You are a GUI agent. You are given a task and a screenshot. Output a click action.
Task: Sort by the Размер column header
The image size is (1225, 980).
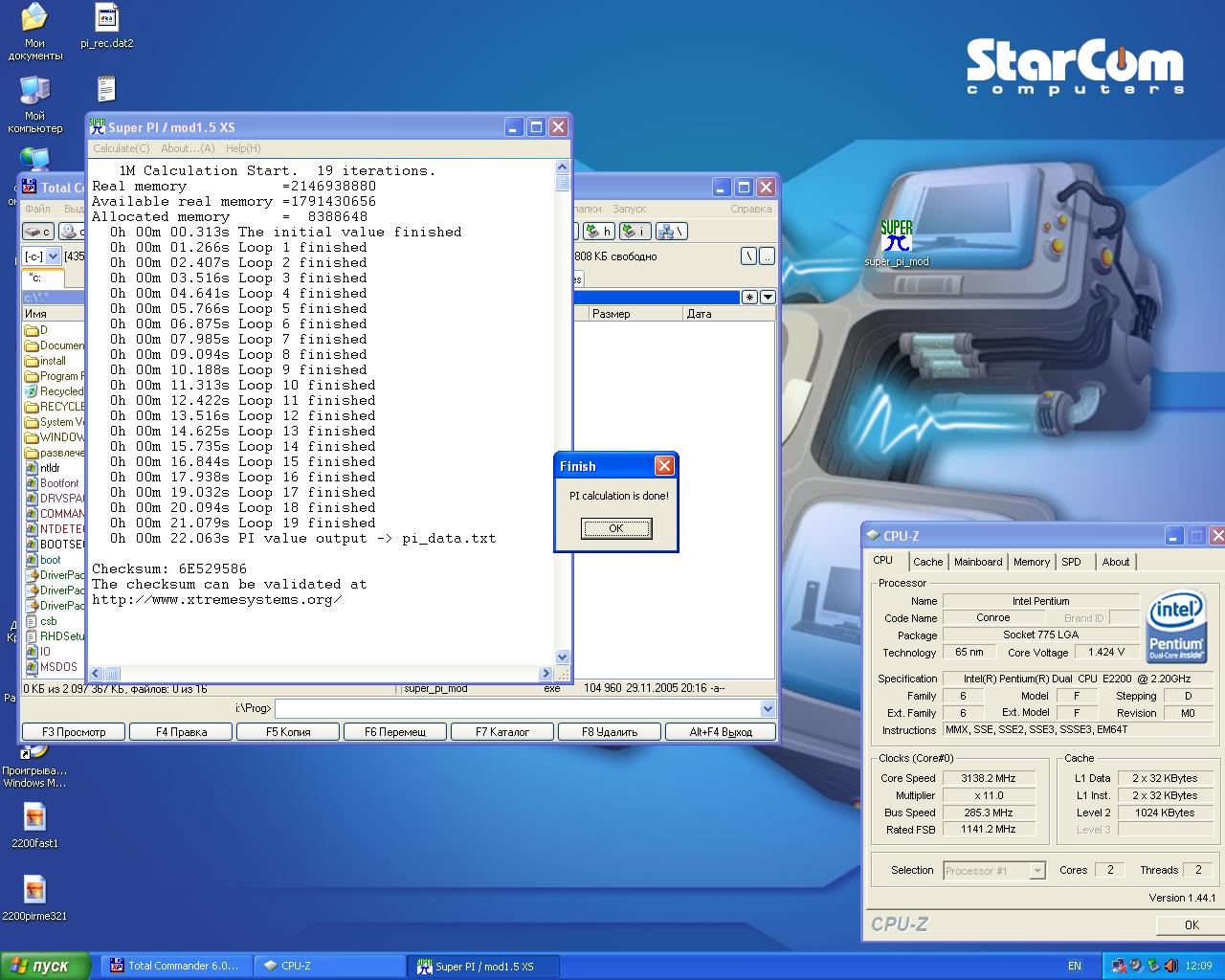tap(634, 314)
